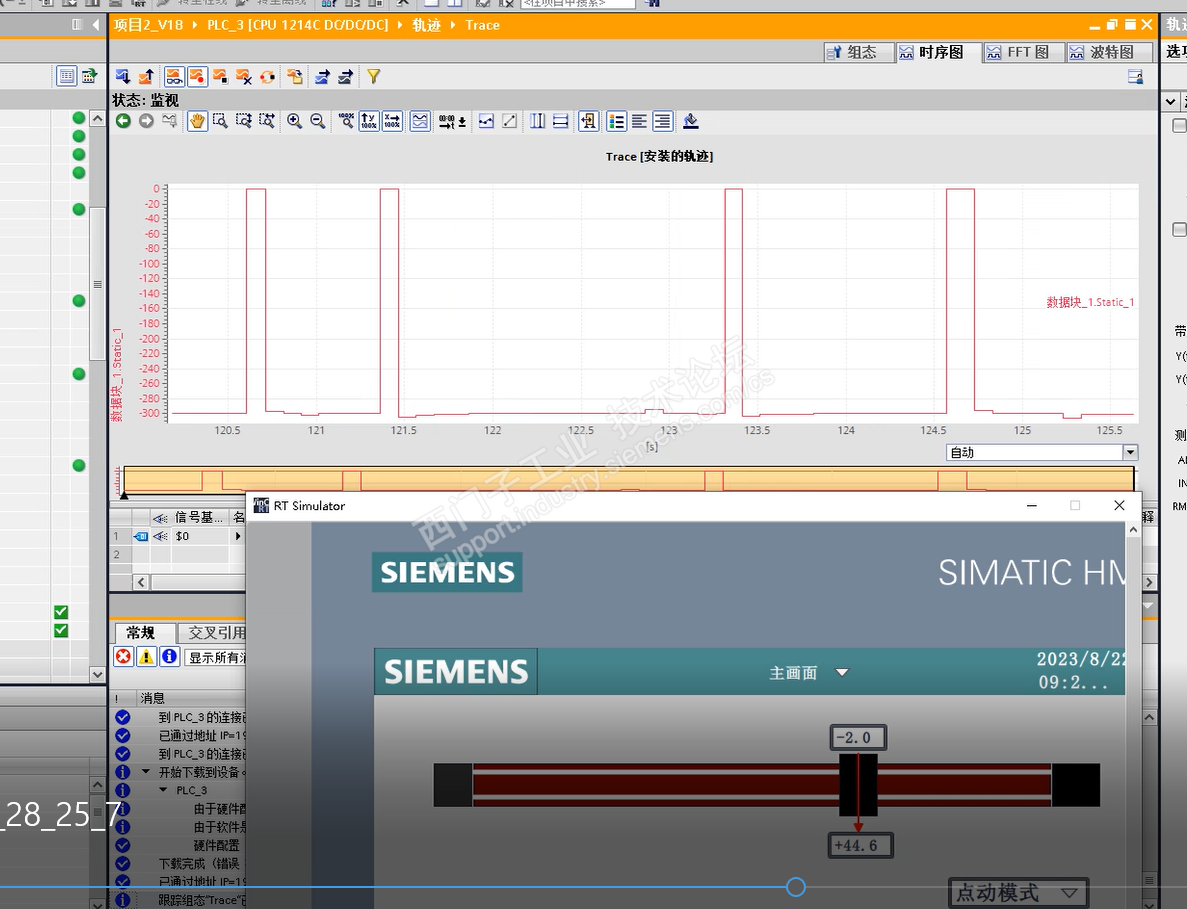Click the $0 signal cell

point(200,536)
